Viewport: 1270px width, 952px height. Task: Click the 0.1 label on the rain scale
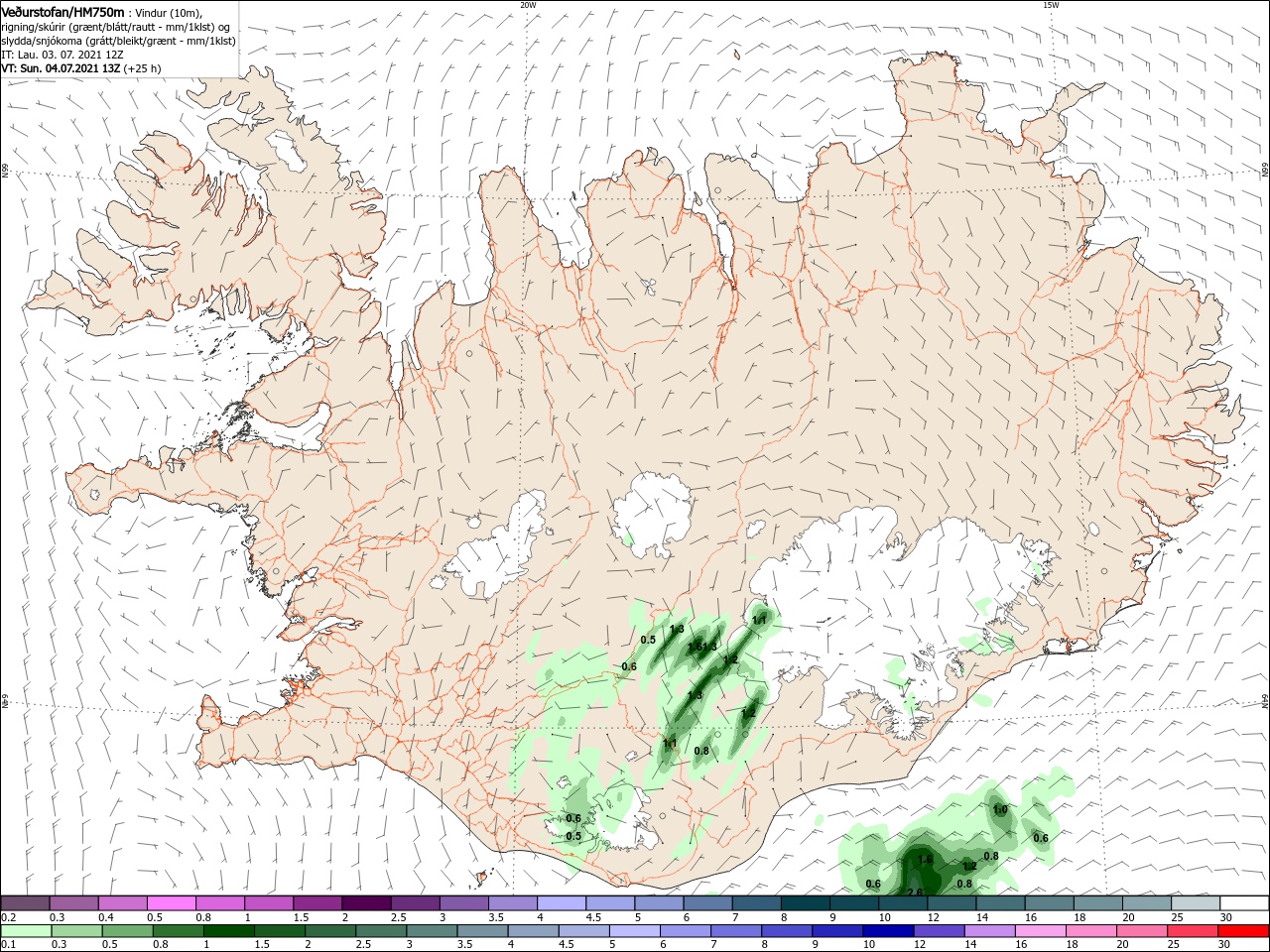pyautogui.click(x=8, y=945)
